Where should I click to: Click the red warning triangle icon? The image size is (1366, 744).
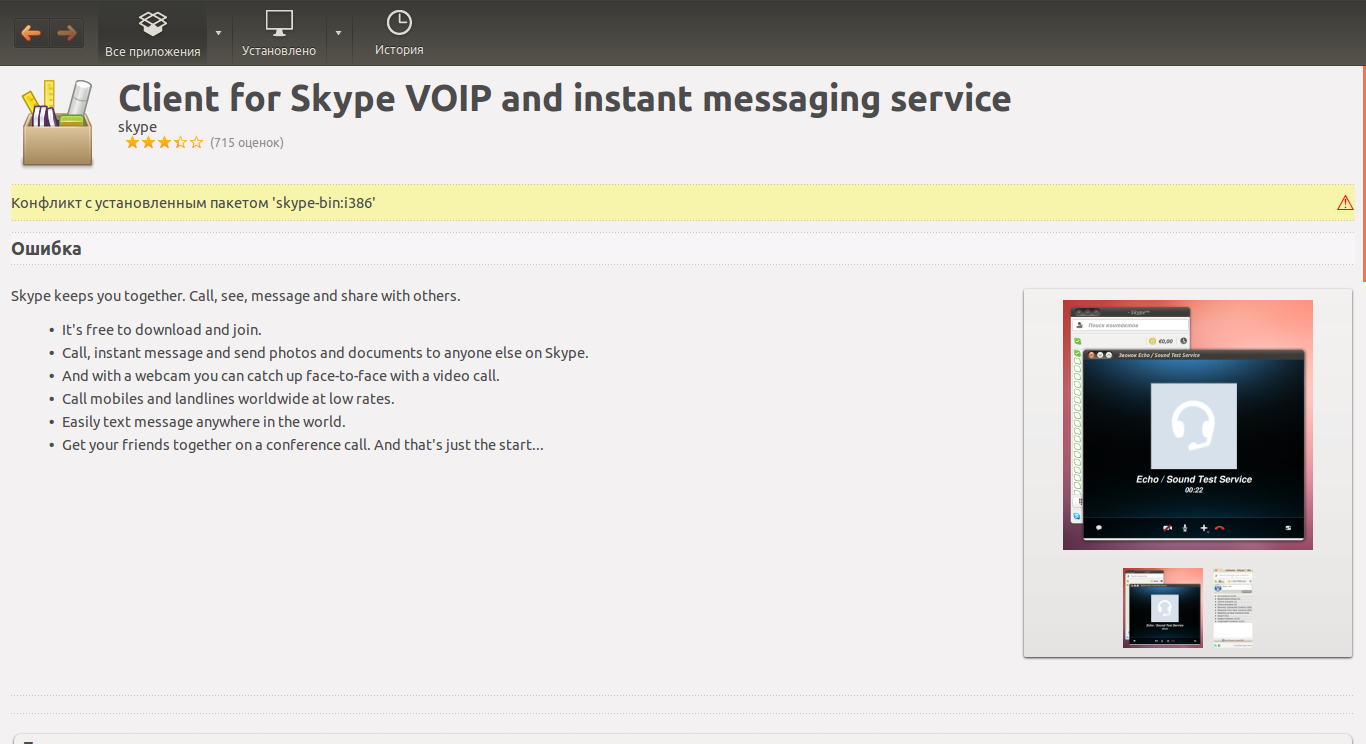click(x=1345, y=203)
